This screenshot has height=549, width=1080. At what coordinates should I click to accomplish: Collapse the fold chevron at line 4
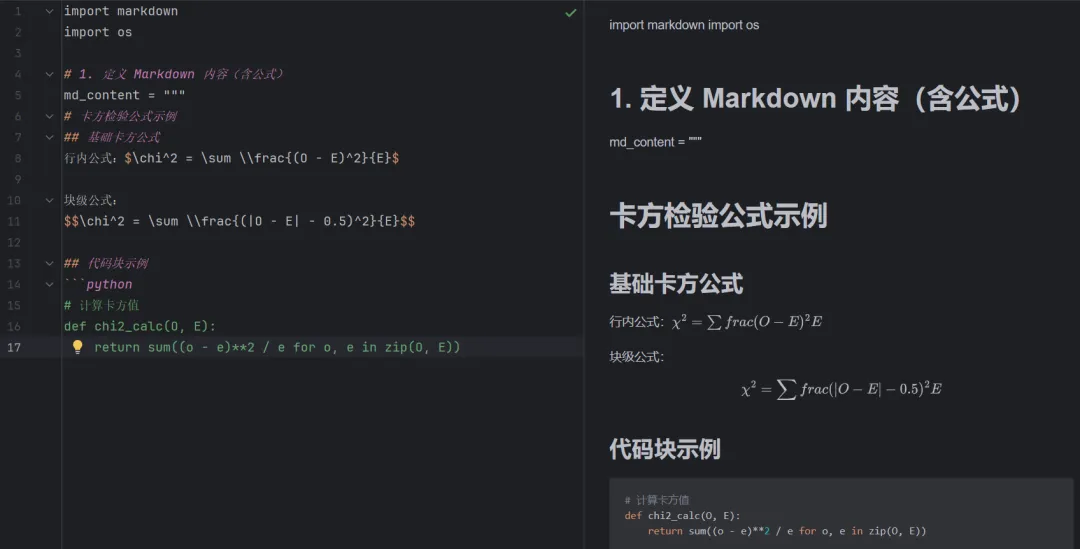[49, 74]
